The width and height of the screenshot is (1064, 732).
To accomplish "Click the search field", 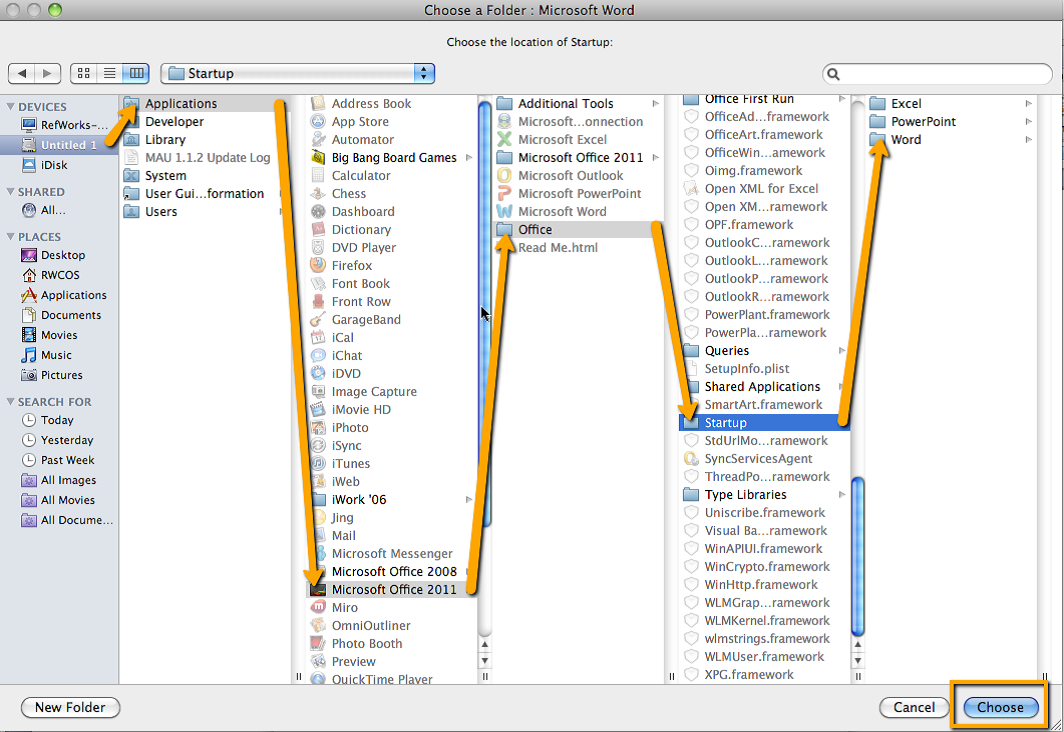I will point(937,74).
